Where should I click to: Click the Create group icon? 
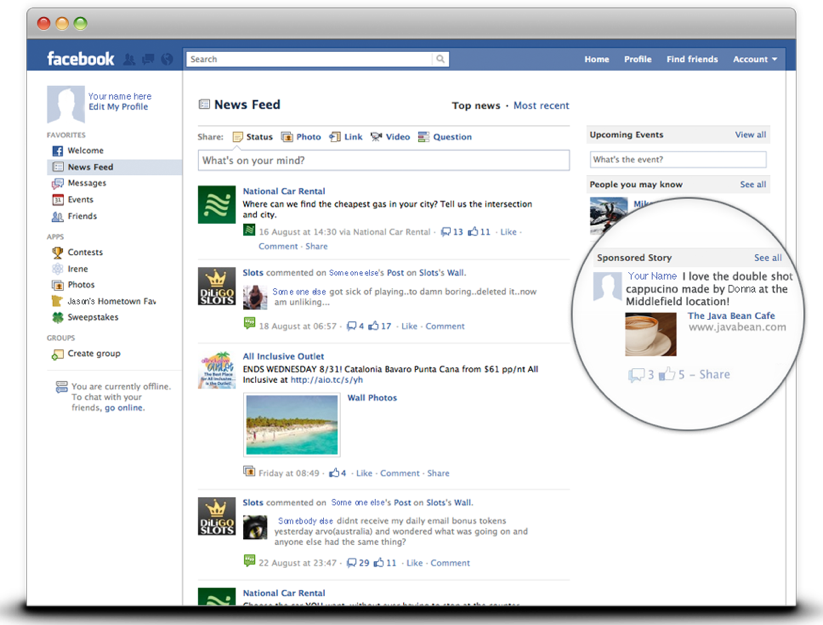tap(58, 355)
